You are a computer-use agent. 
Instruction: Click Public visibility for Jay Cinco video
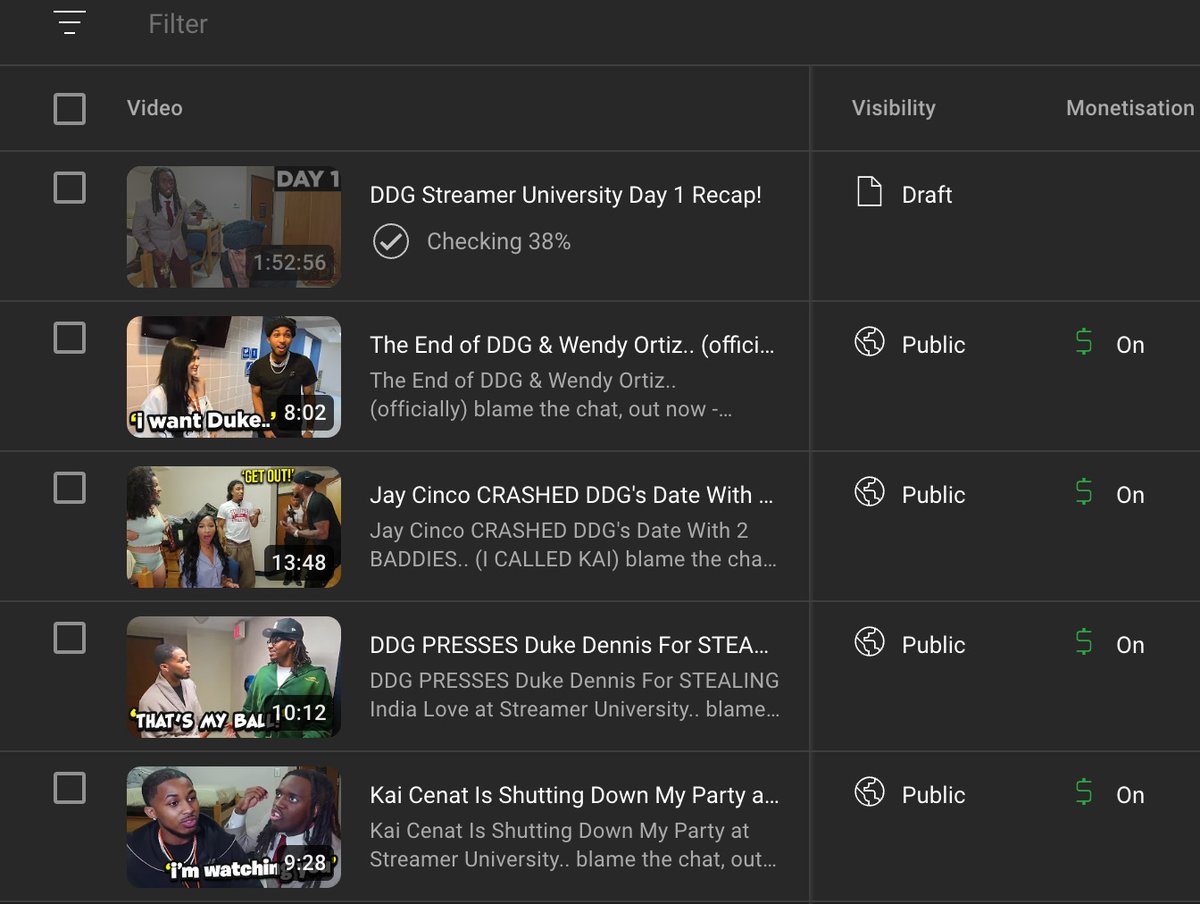pos(934,495)
